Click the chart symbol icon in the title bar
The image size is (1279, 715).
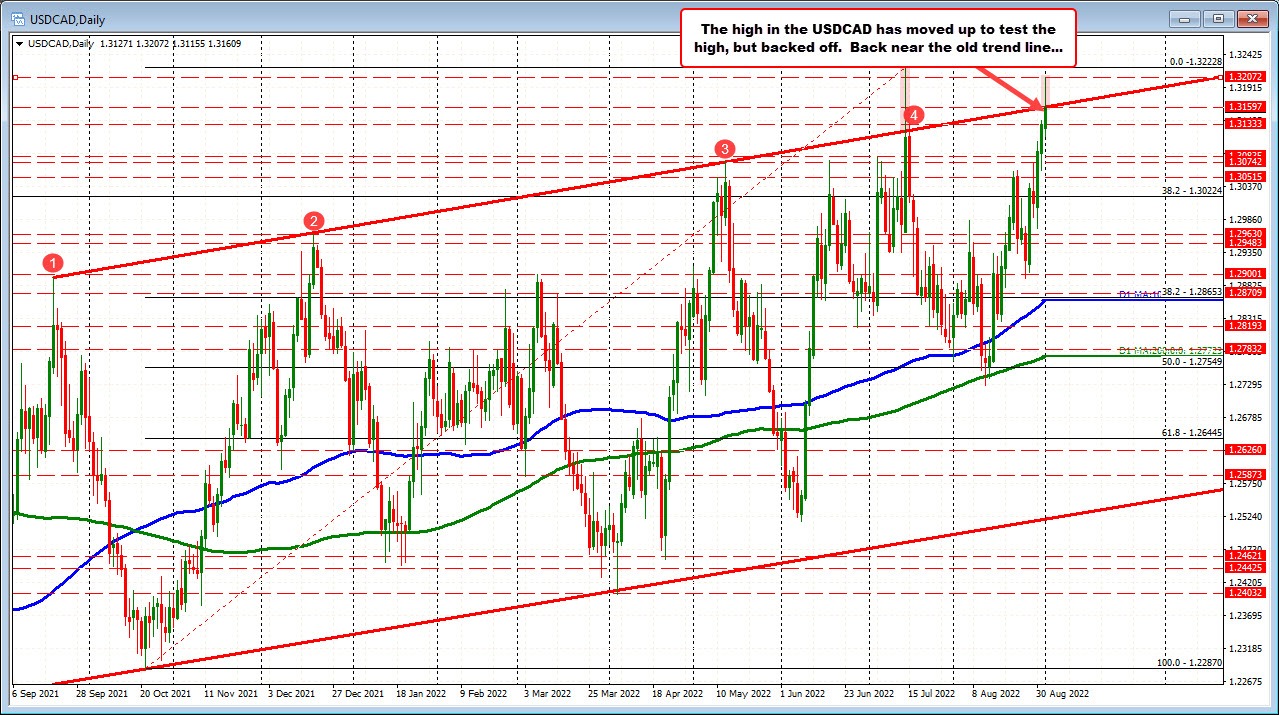(18, 19)
